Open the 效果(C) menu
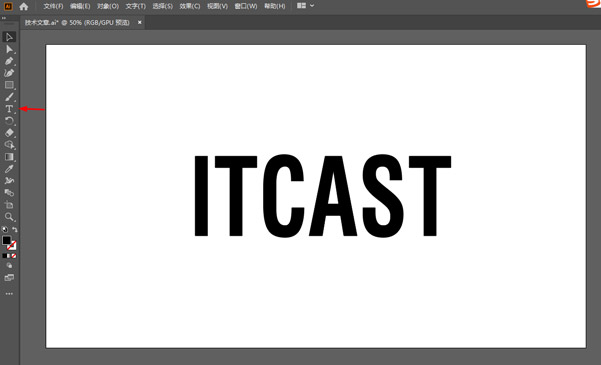Image resolution: width=601 pixels, height=365 pixels. pos(190,6)
